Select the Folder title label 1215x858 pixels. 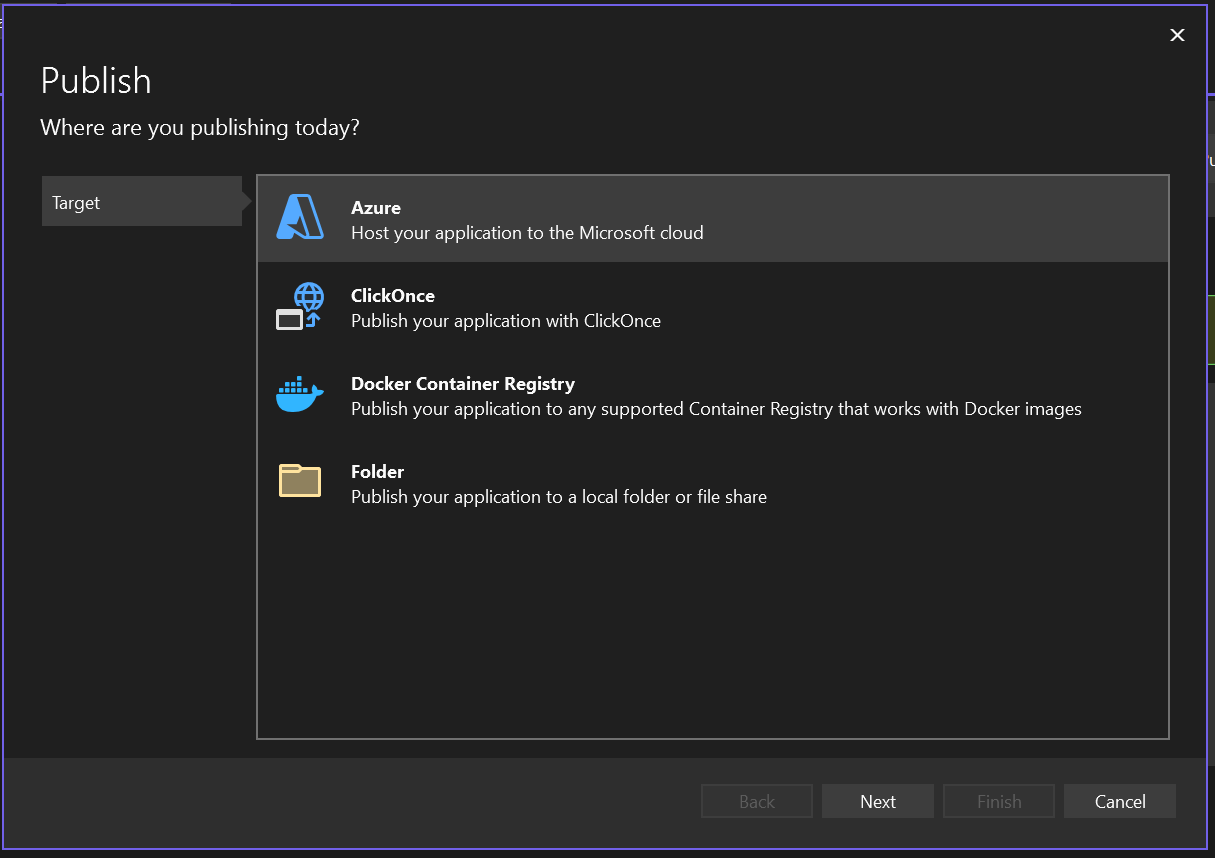point(377,472)
